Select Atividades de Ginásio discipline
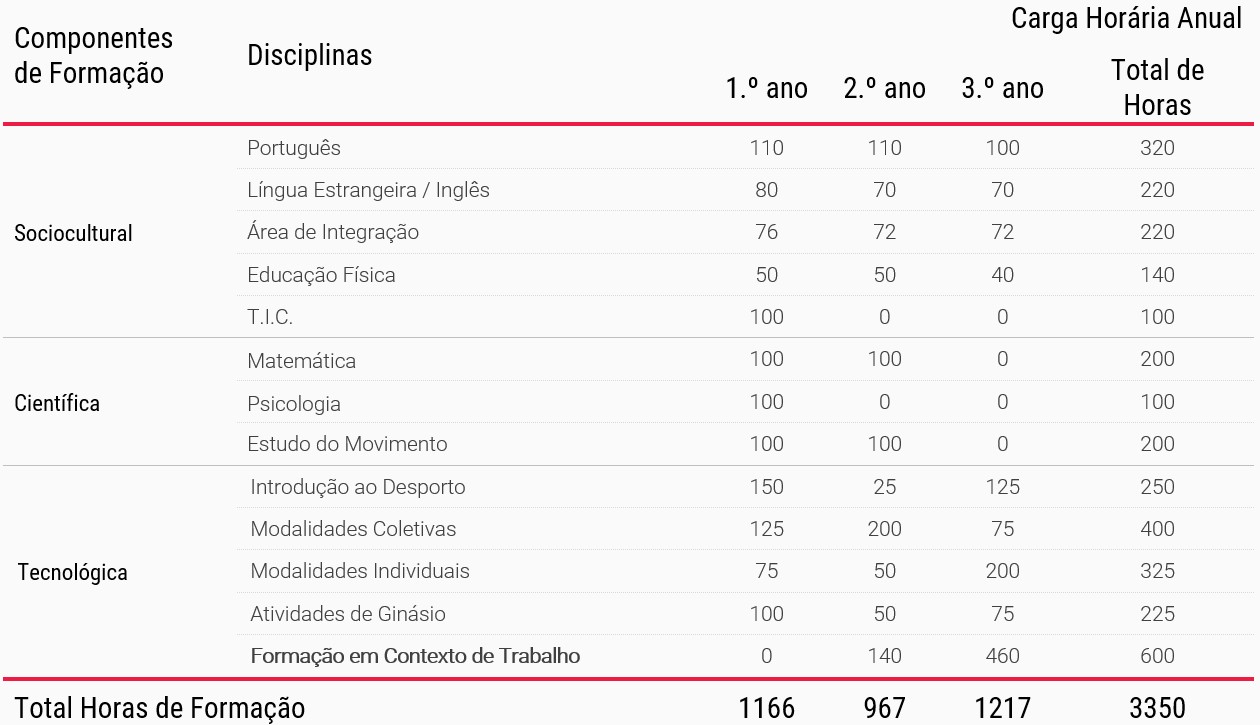 348,614
